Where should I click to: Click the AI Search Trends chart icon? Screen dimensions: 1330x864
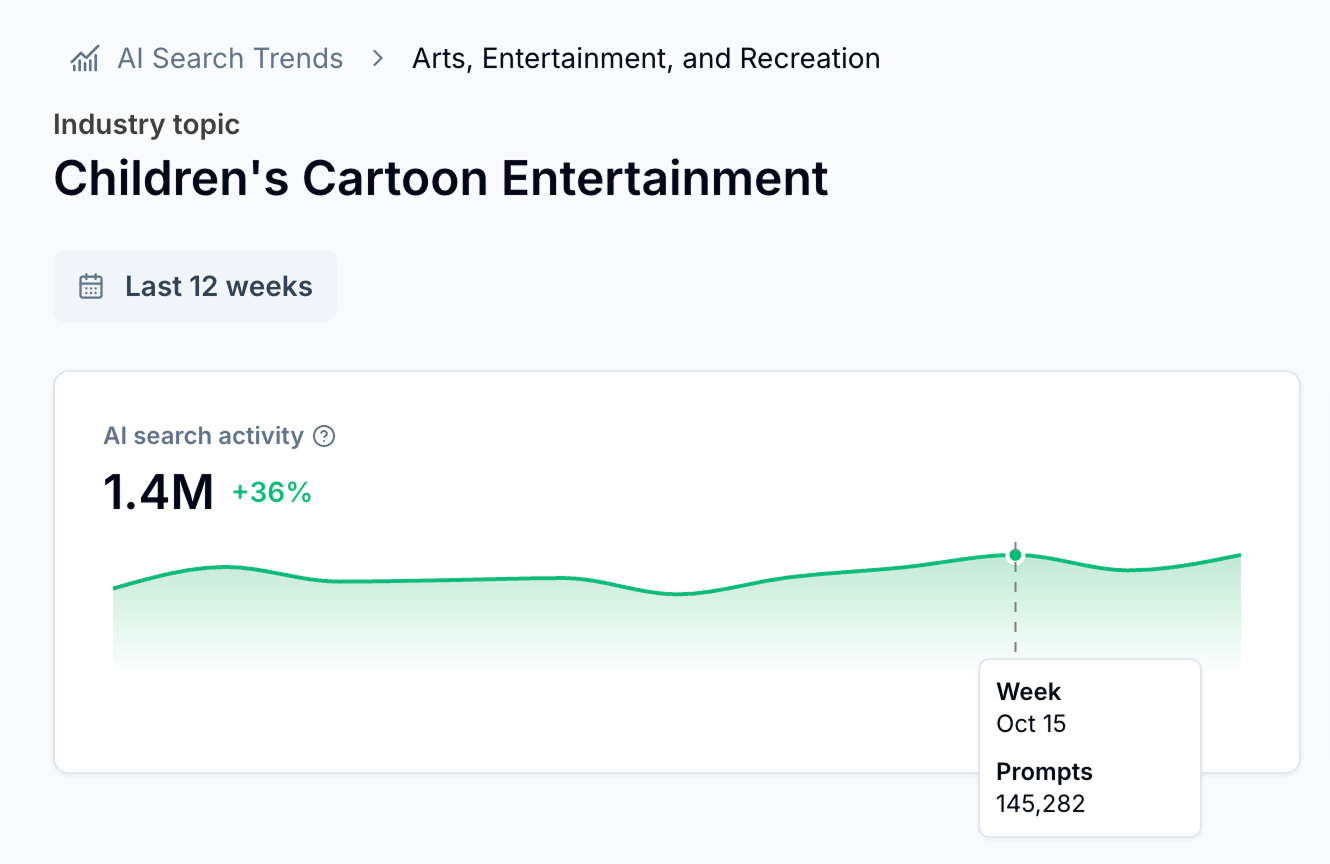[85, 59]
